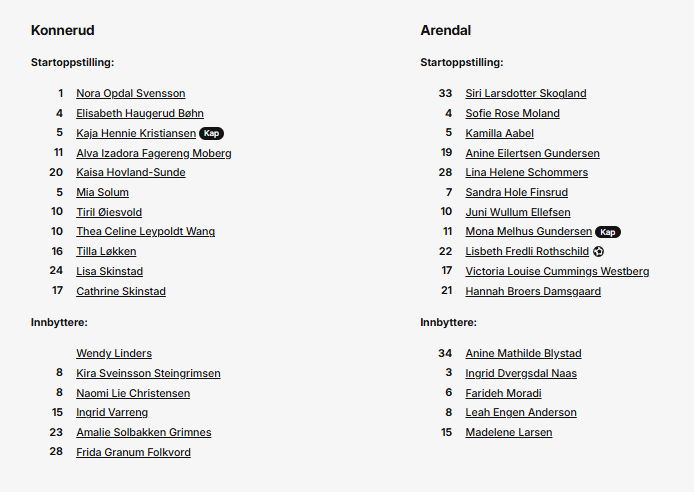
Task: Open Thea Celine Leypoldt Wang profile
Action: point(145,231)
